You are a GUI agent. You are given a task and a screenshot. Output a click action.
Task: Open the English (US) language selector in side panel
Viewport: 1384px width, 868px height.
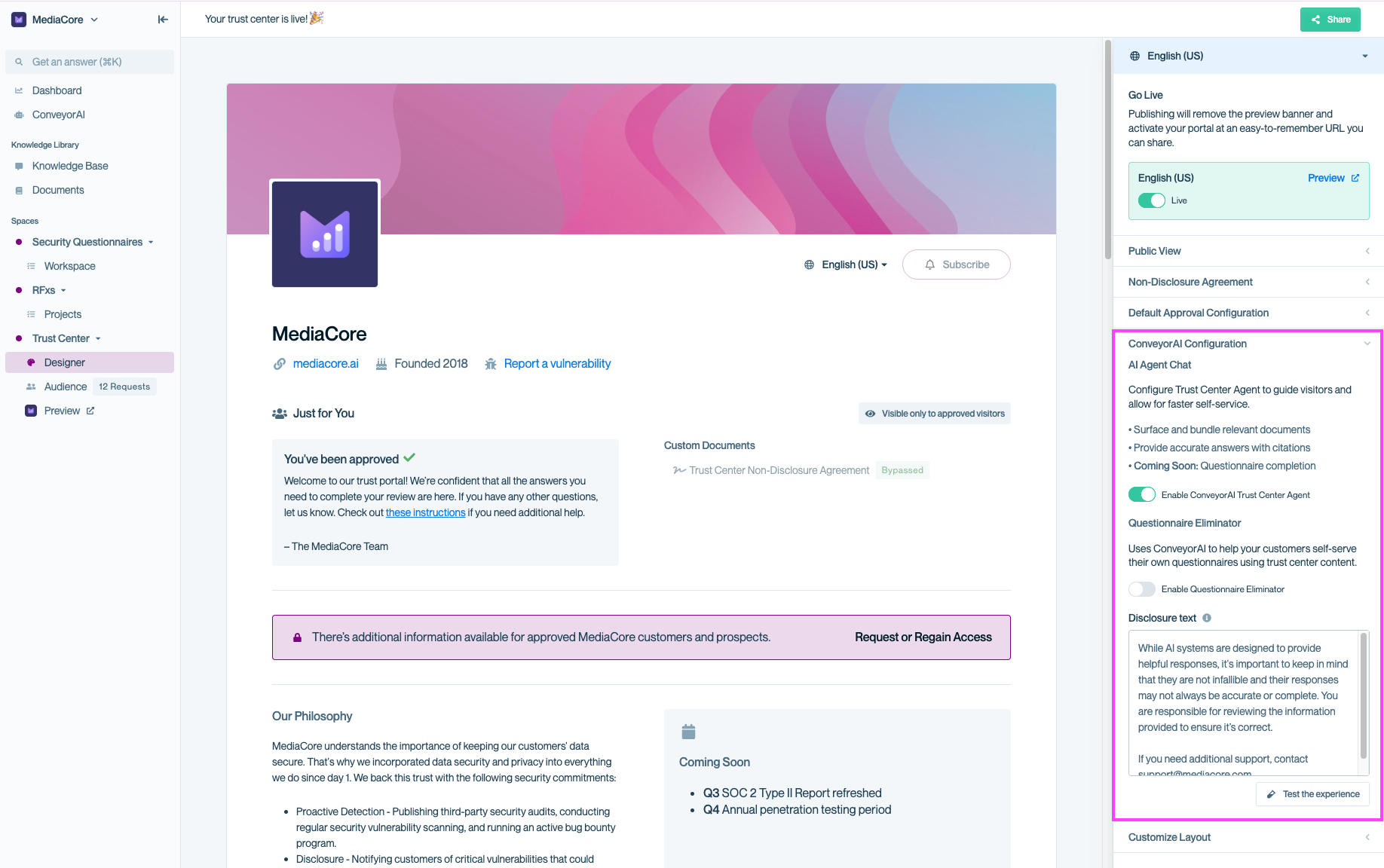click(x=1248, y=56)
